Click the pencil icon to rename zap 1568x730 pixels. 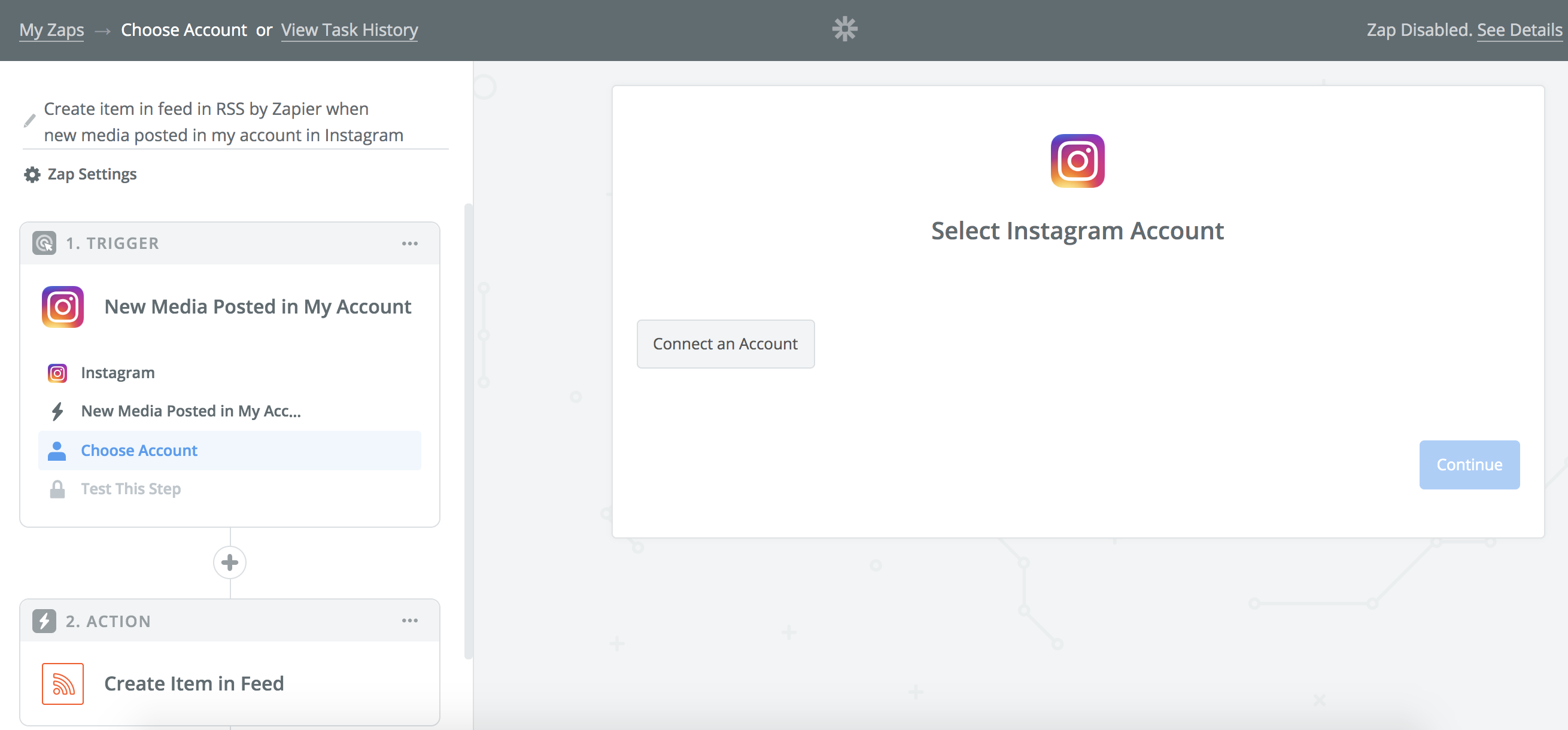[x=29, y=121]
